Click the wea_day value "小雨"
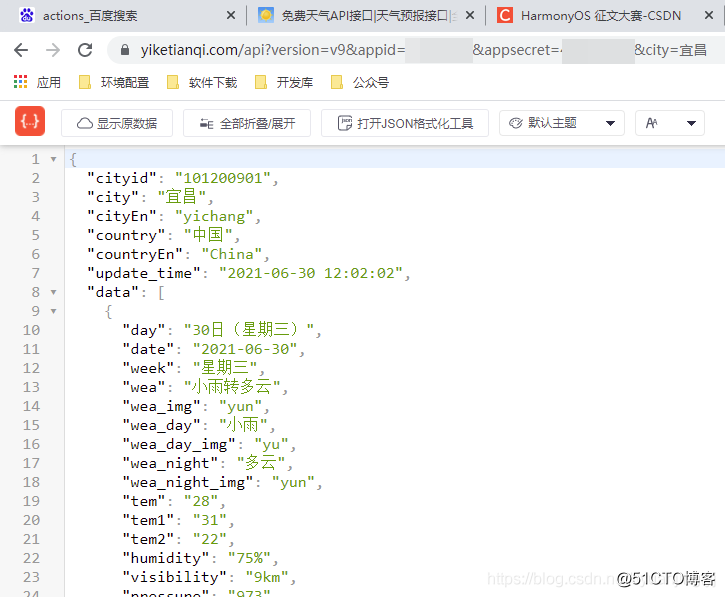Screen dimensions: 725x597 (x=243, y=425)
